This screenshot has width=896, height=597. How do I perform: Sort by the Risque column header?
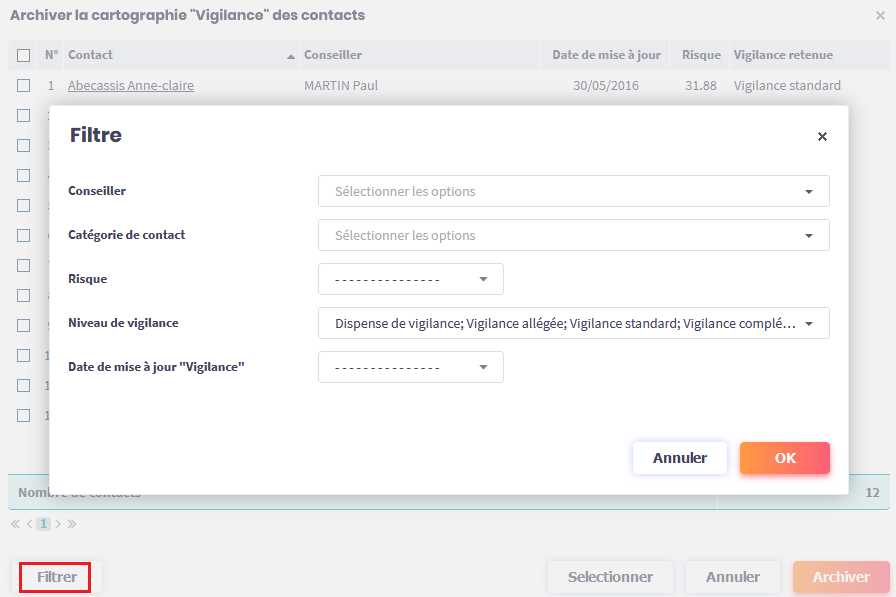point(701,55)
